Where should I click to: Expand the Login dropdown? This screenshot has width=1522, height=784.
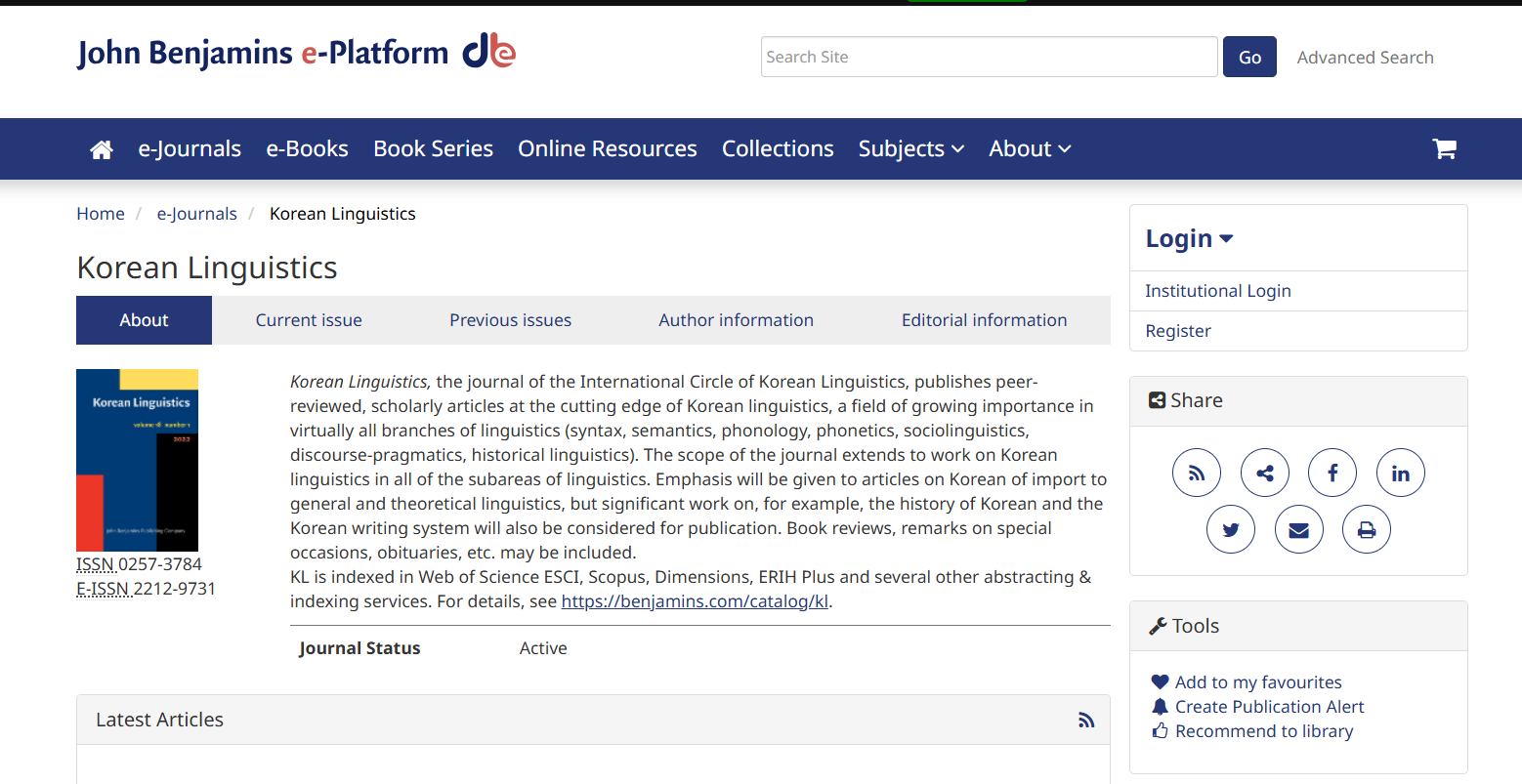point(1189,239)
